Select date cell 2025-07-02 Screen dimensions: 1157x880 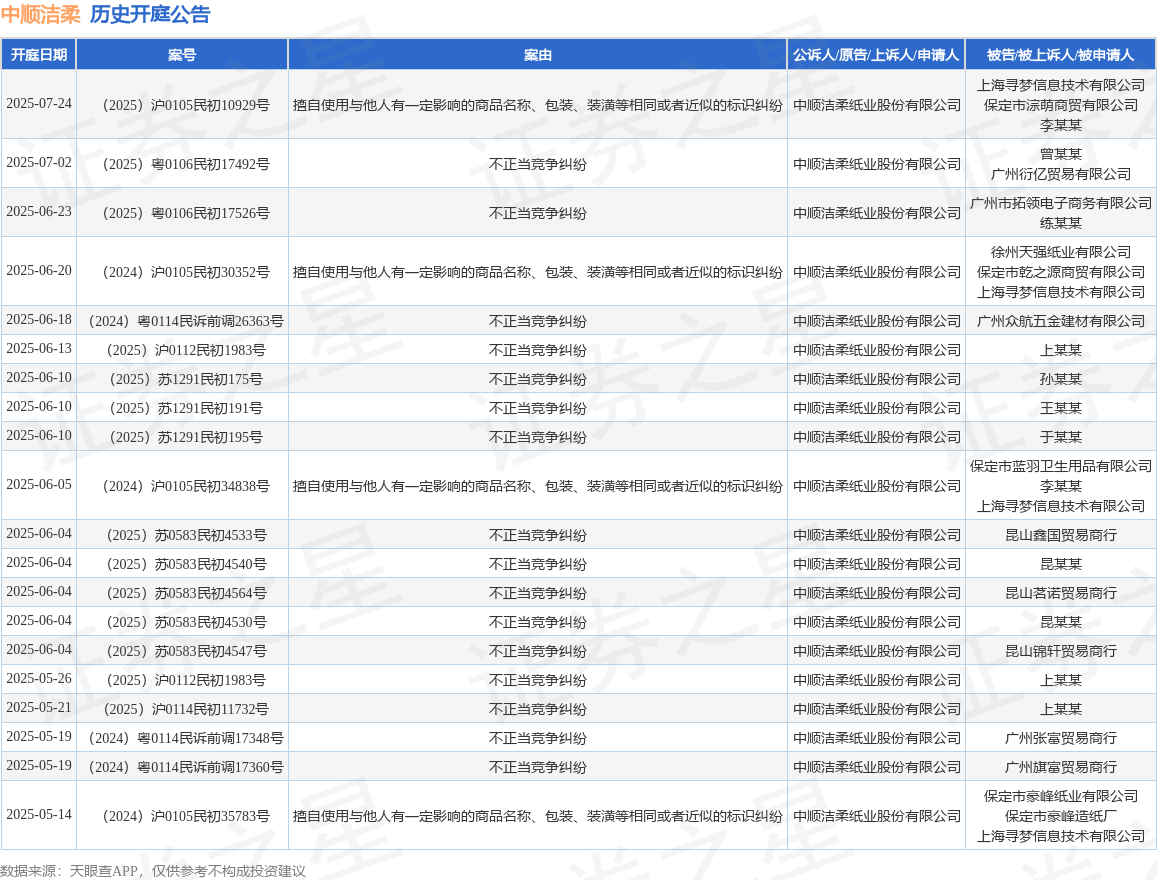[39, 162]
